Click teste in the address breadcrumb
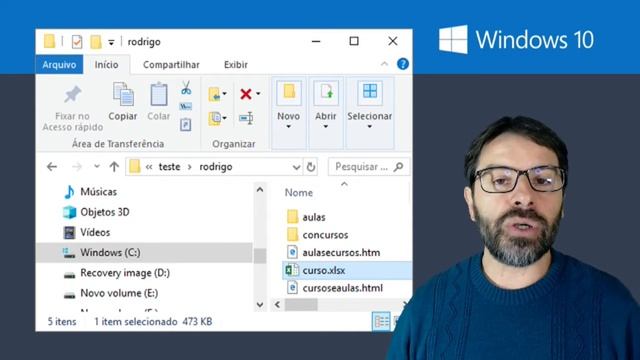Image resolution: width=640 pixels, height=360 pixels. click(x=169, y=167)
